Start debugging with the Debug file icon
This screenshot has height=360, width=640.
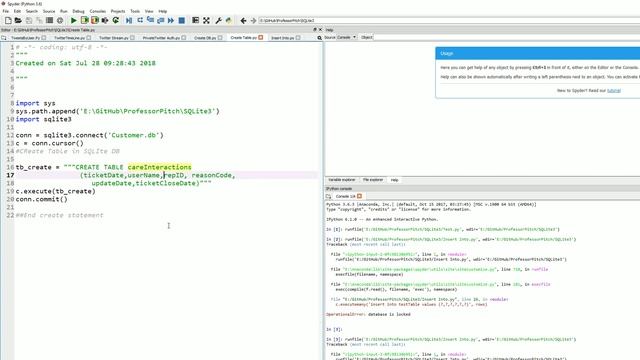(x=129, y=20)
